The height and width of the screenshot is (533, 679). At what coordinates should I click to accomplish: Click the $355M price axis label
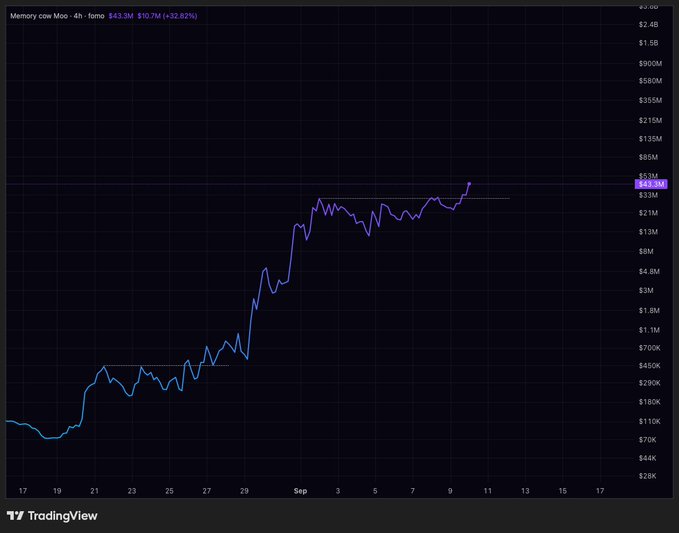(650, 100)
